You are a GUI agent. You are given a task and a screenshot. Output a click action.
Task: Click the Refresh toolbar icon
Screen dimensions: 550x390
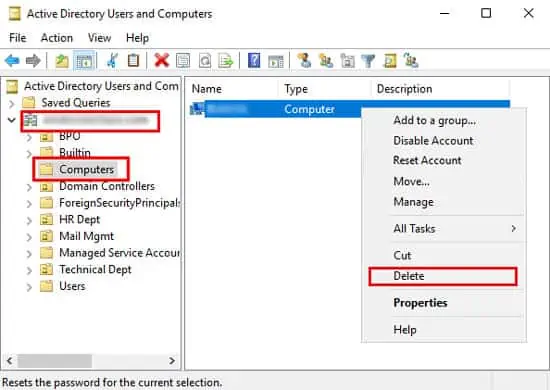205,61
